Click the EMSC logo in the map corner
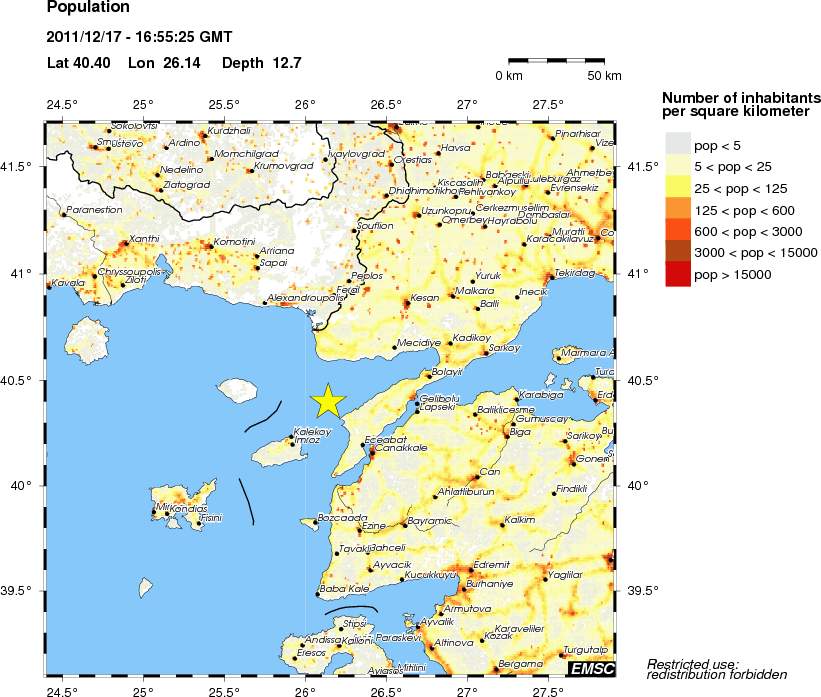 591,668
